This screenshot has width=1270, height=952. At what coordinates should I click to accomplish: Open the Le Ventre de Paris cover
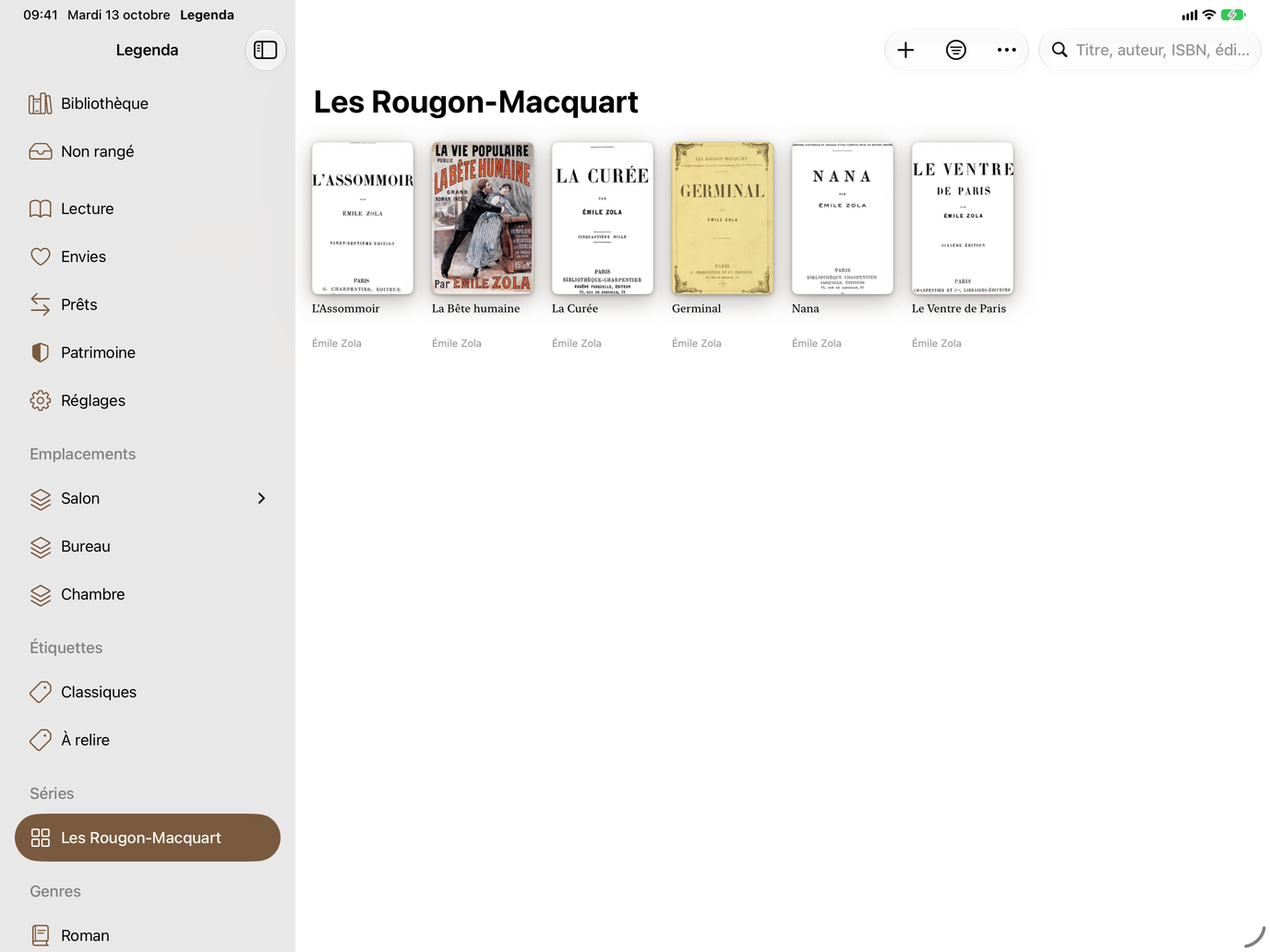click(963, 219)
